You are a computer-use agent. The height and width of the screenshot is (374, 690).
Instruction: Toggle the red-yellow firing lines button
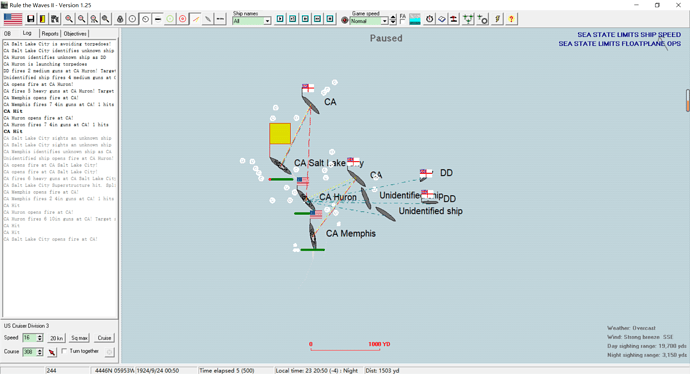[195, 19]
